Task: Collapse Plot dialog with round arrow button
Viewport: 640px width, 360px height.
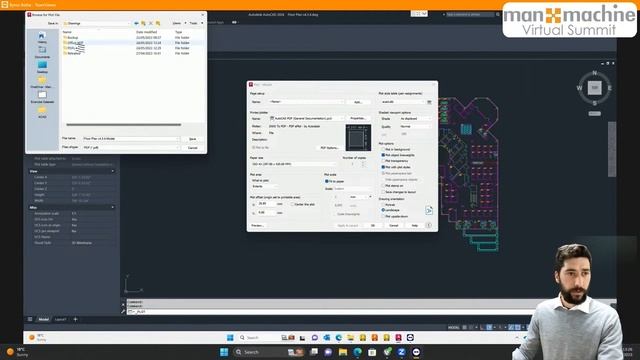Action: tap(429, 225)
